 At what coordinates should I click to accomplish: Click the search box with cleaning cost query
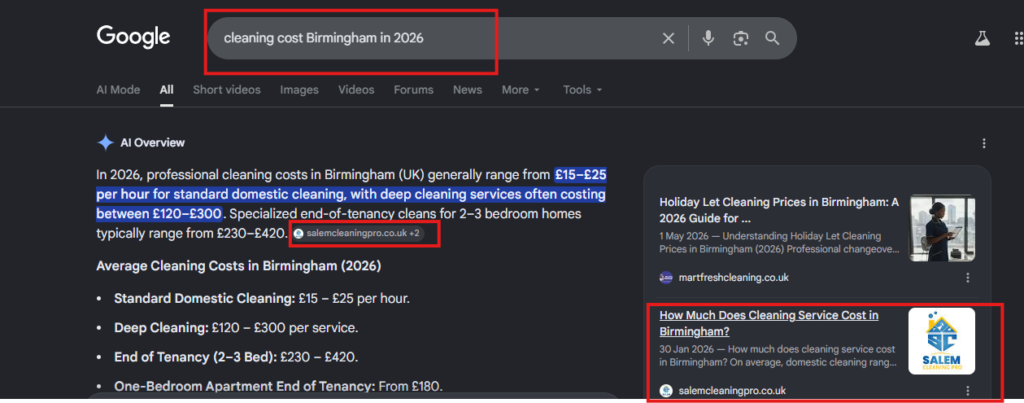[502, 39]
